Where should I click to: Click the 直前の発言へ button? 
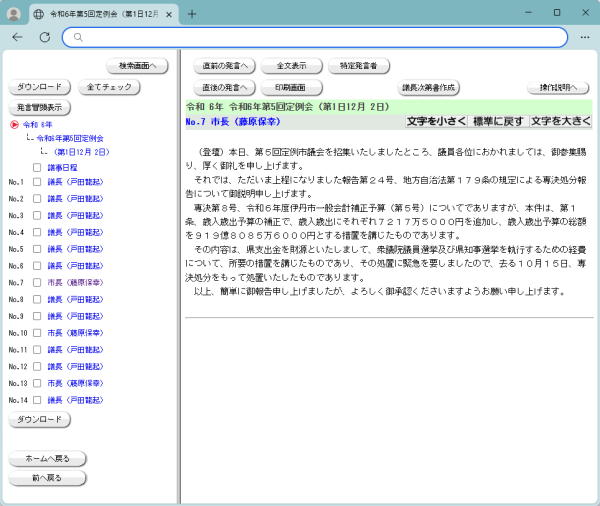pyautogui.click(x=225, y=66)
